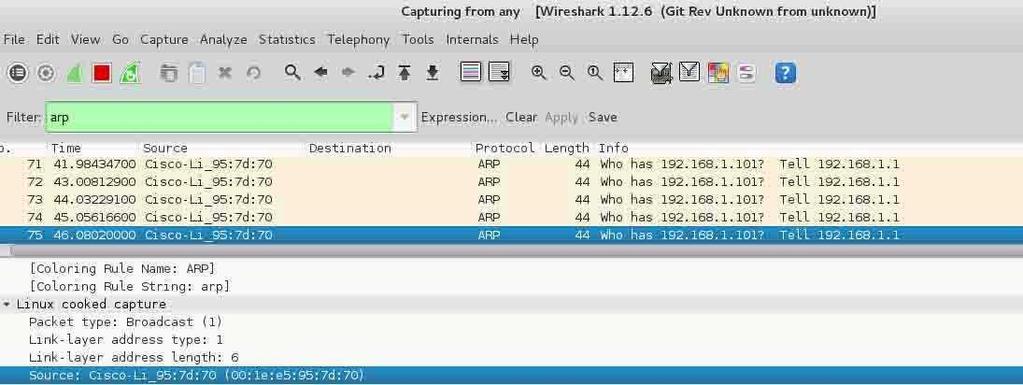Select packet row number 72
Viewport: 1023px width, 385px height.
pos(512,182)
